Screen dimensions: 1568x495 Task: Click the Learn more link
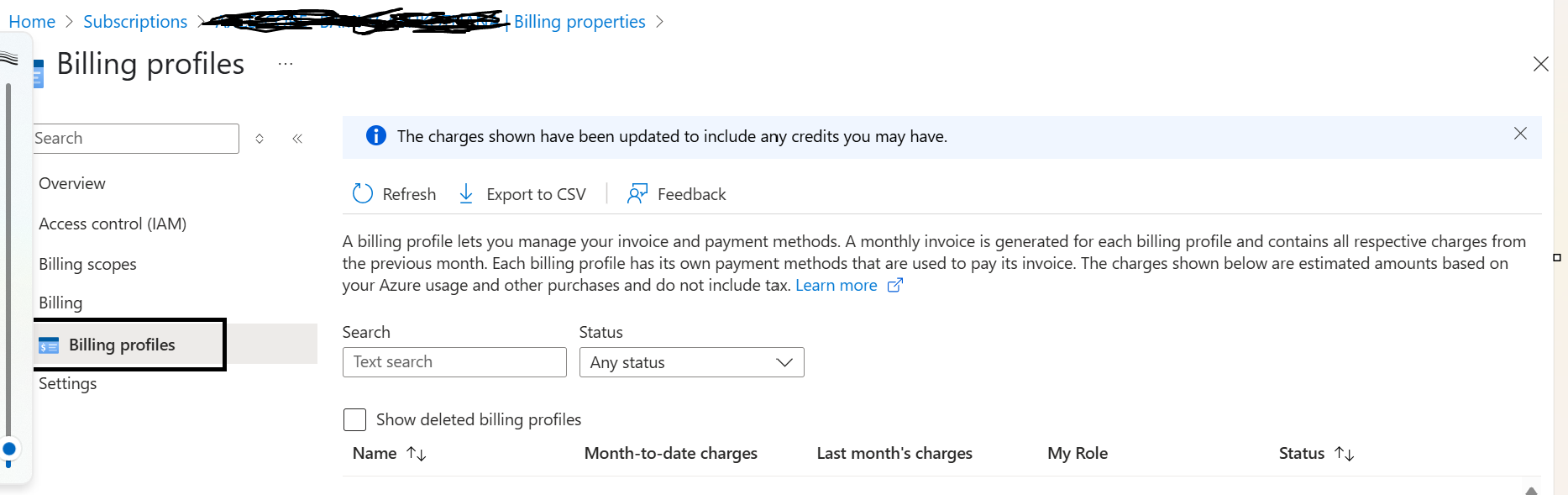click(x=836, y=285)
